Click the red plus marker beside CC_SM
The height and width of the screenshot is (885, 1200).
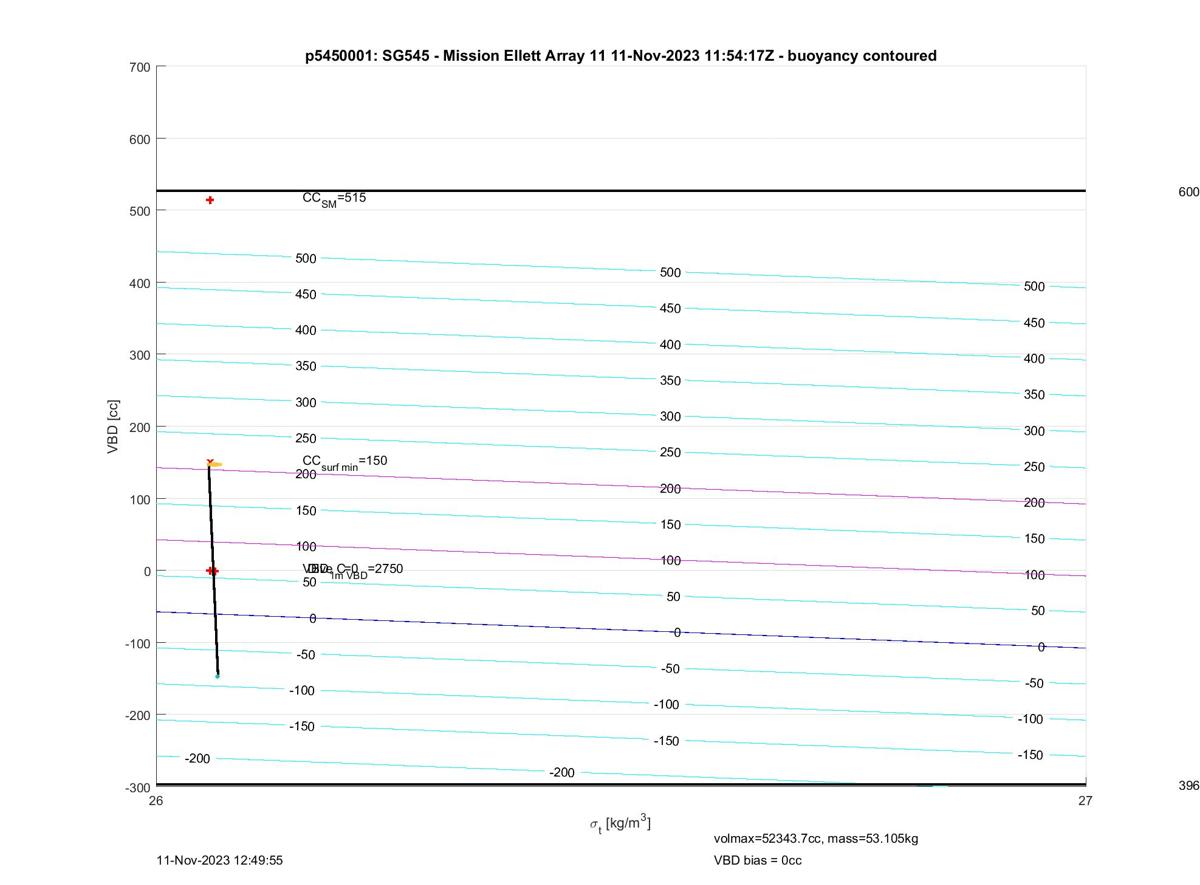pyautogui.click(x=210, y=200)
